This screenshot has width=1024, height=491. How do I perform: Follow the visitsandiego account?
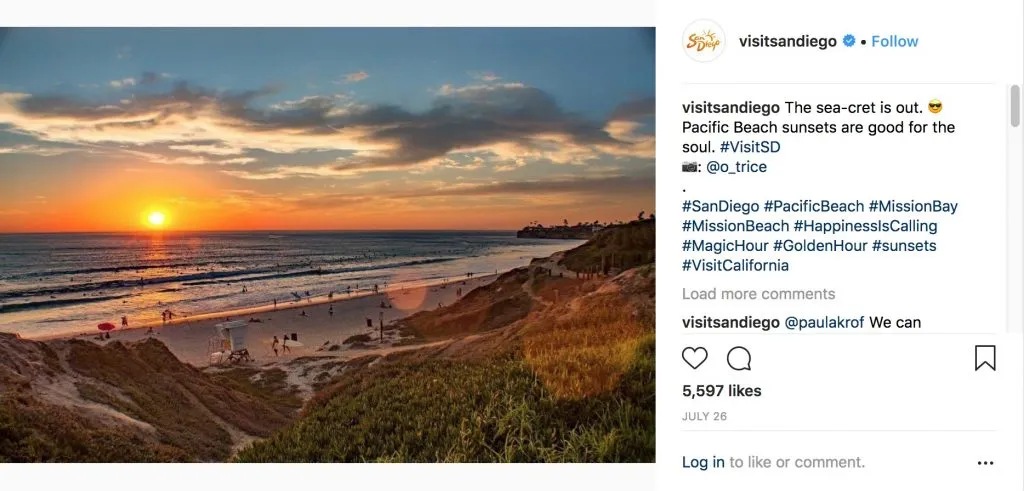coord(894,41)
